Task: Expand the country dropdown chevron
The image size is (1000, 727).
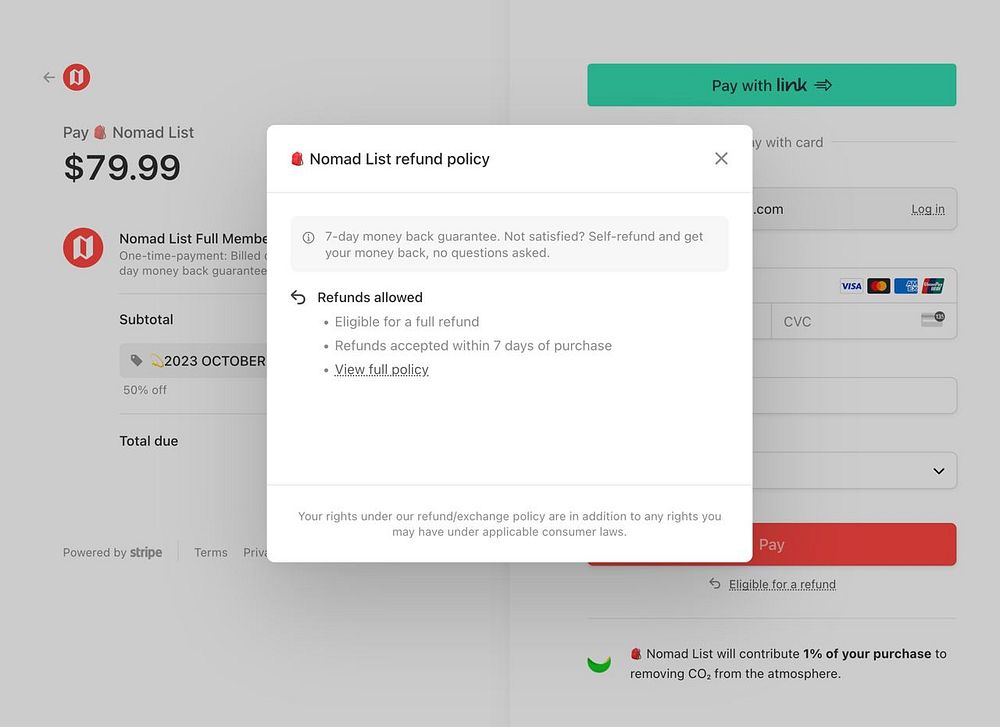Action: click(938, 471)
